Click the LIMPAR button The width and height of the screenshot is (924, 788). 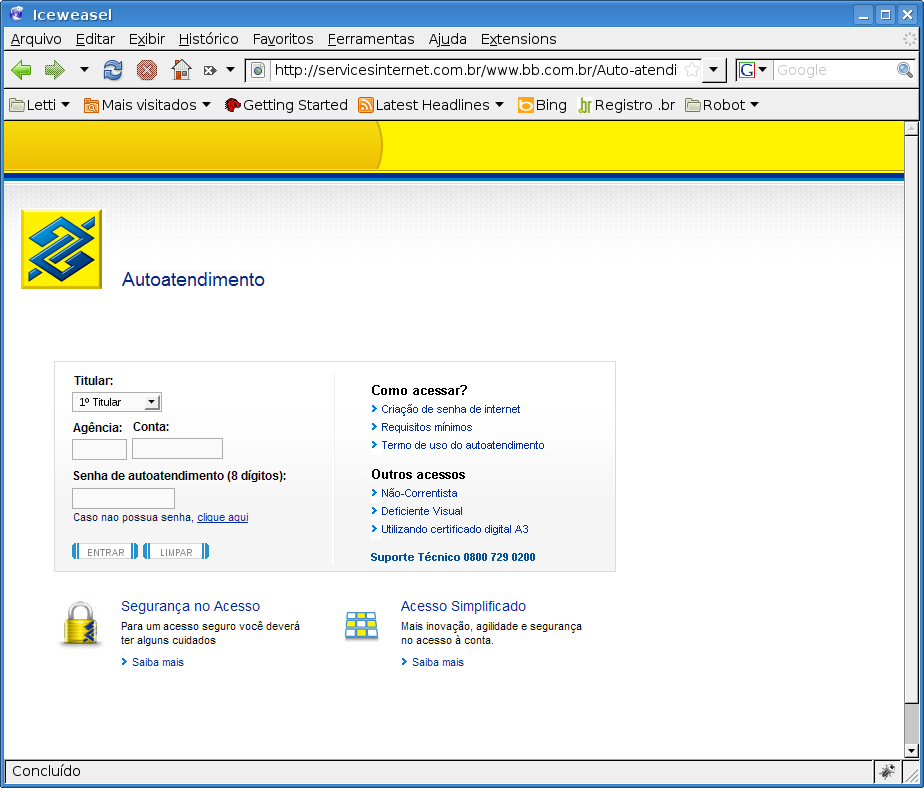176,552
